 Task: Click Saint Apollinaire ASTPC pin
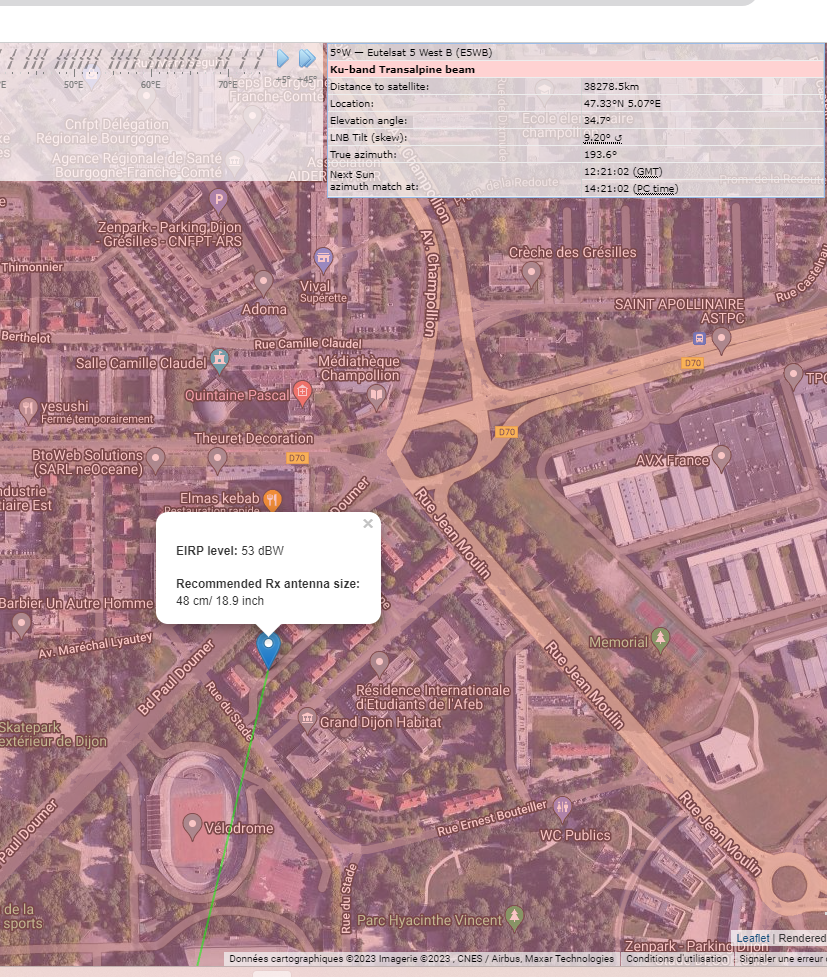click(x=721, y=340)
